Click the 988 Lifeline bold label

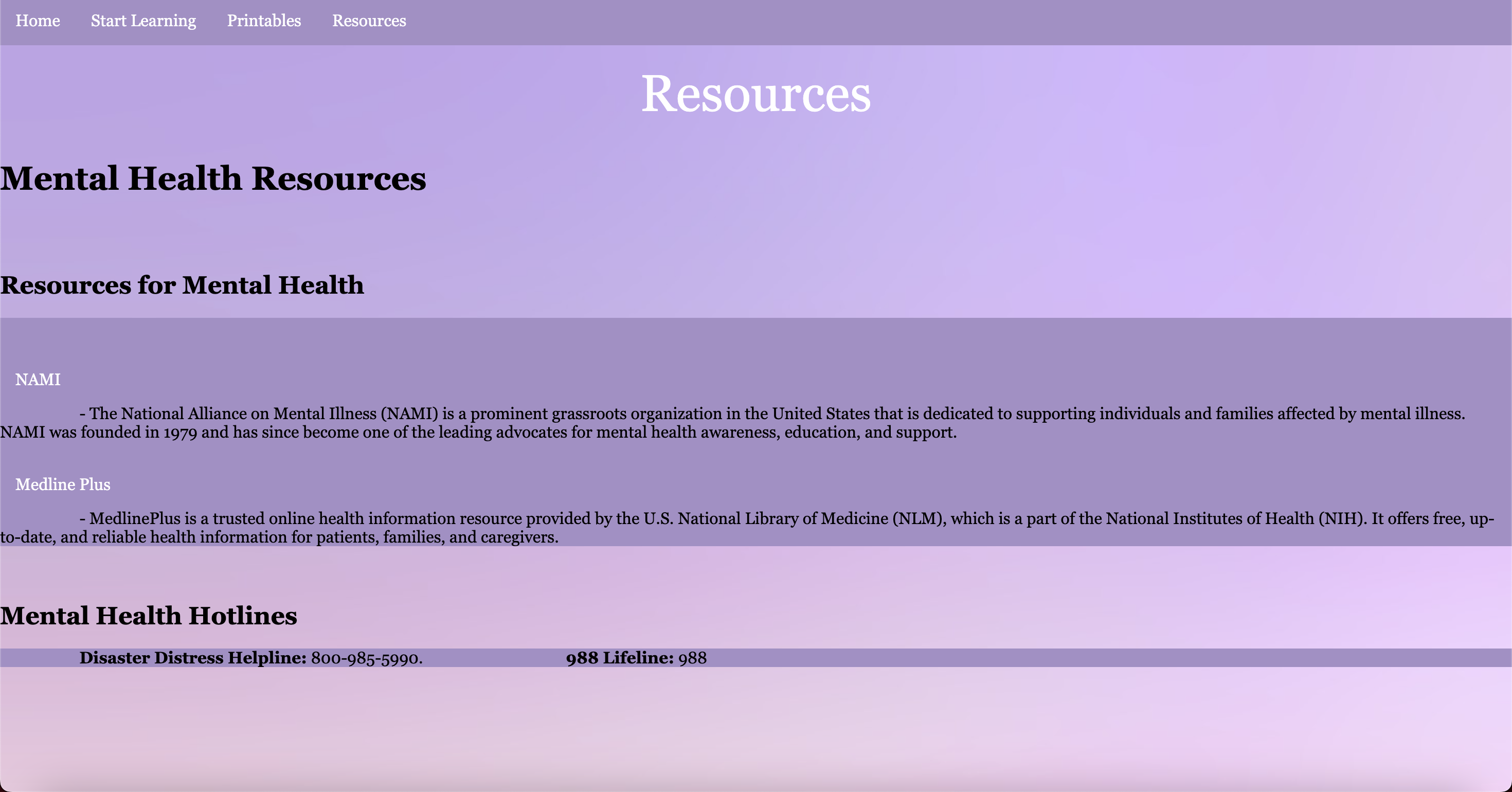point(619,658)
